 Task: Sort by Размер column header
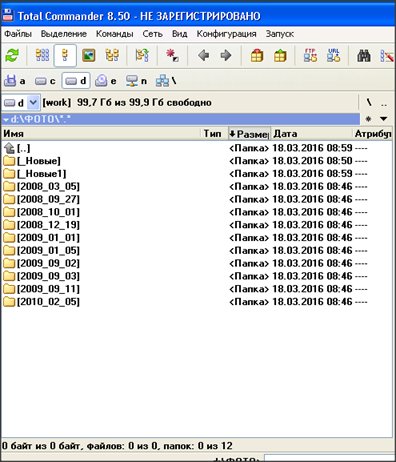click(249, 134)
